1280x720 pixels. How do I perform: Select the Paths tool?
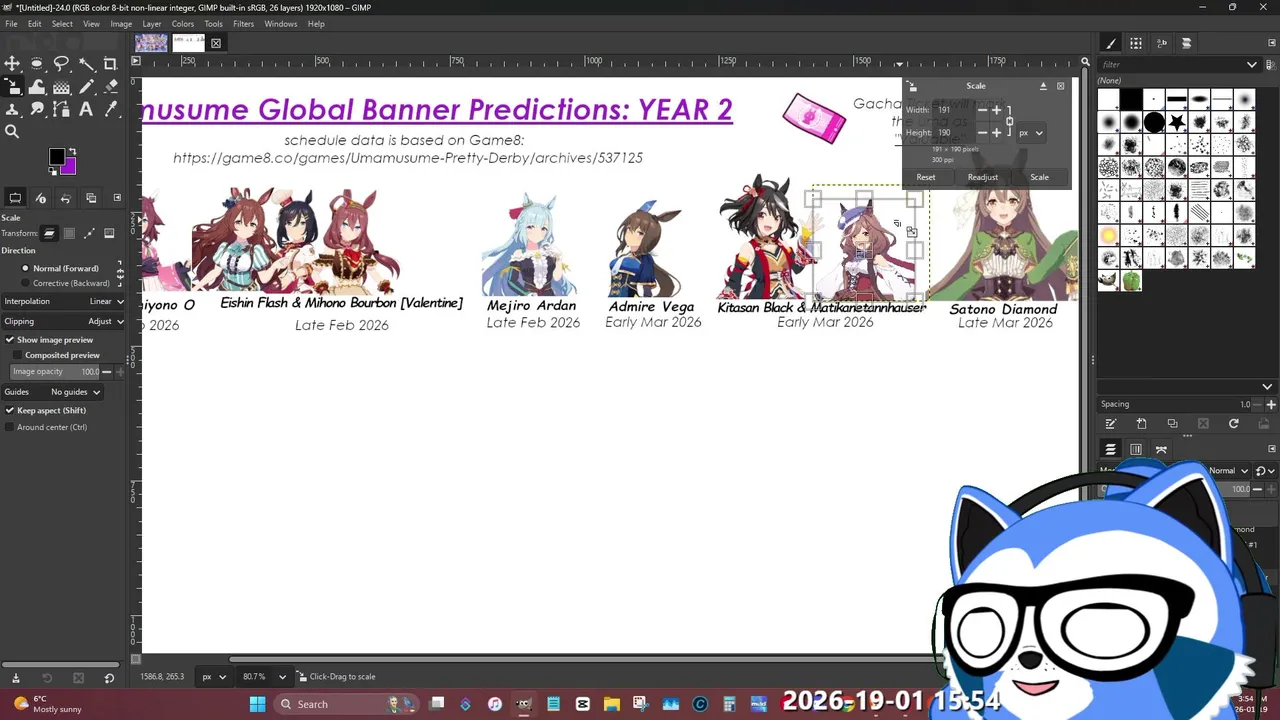[x=61, y=110]
